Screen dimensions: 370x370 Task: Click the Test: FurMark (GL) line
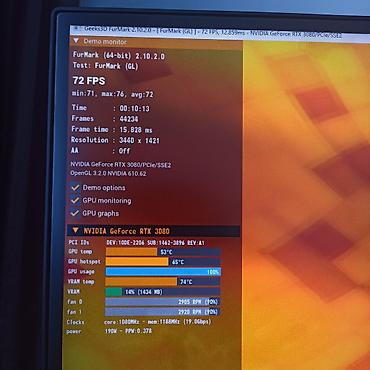coord(105,66)
